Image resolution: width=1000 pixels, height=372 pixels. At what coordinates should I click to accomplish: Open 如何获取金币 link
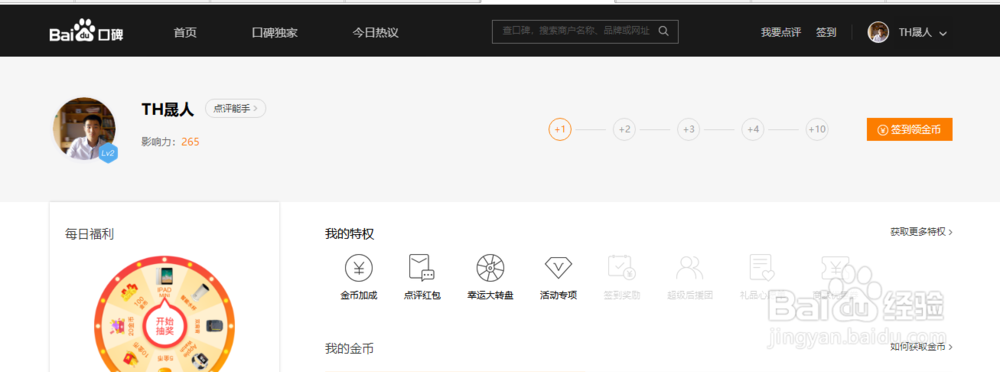click(922, 347)
